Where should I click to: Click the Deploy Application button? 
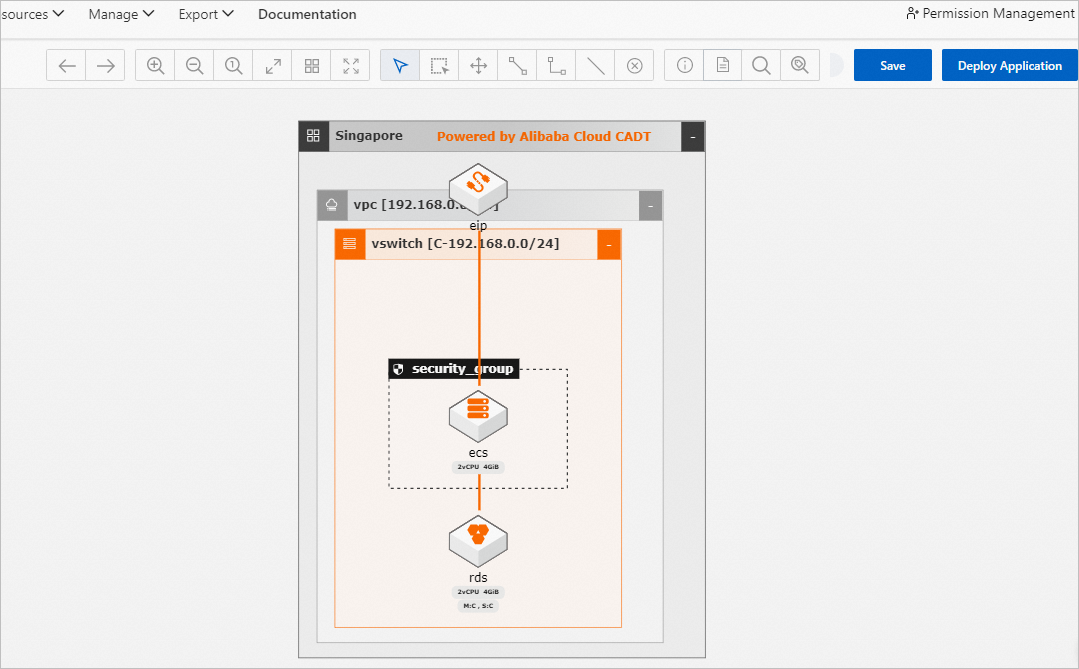1009,65
